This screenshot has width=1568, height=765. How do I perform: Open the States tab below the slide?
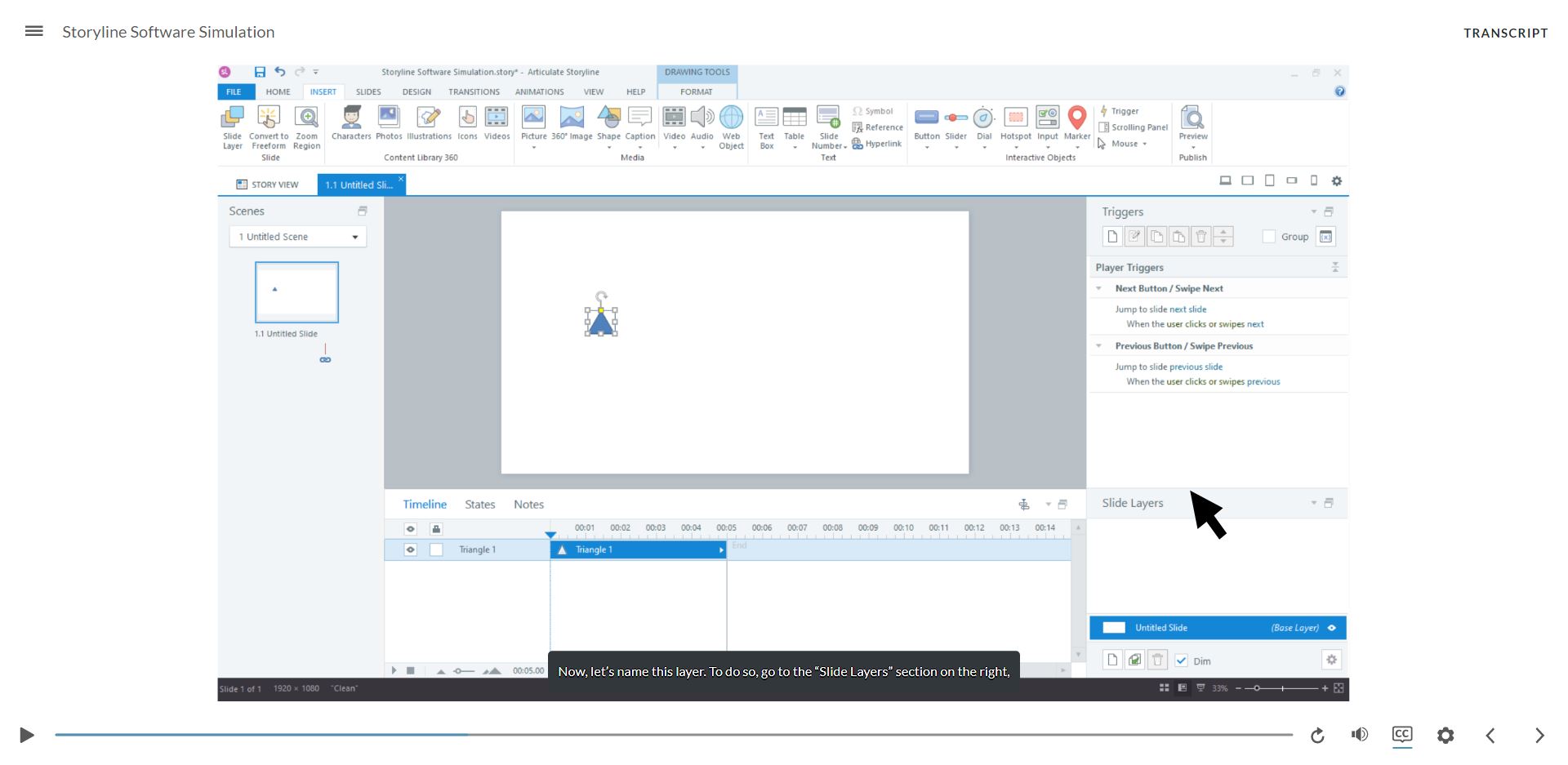click(479, 504)
